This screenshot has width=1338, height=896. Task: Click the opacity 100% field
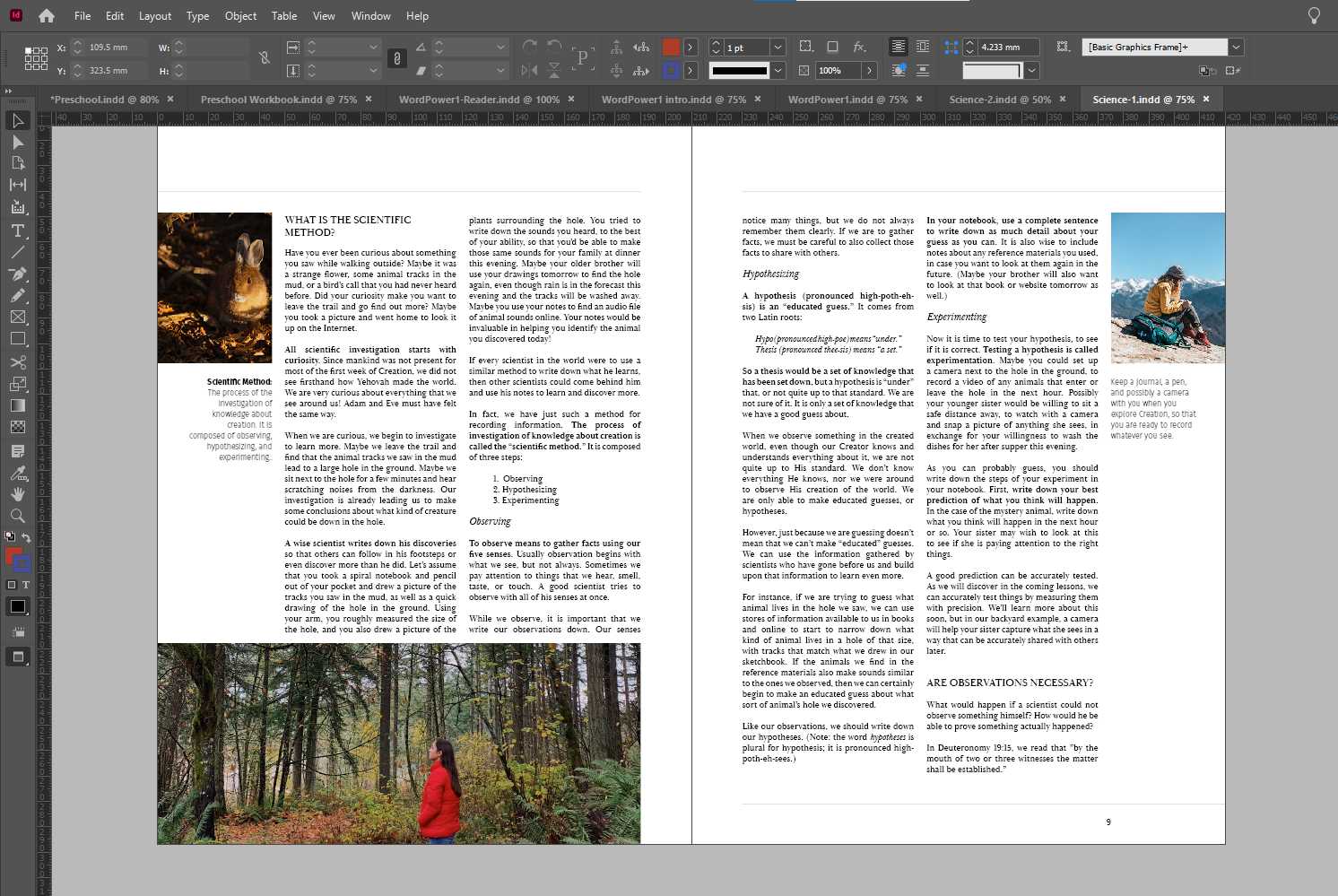pyautogui.click(x=838, y=70)
